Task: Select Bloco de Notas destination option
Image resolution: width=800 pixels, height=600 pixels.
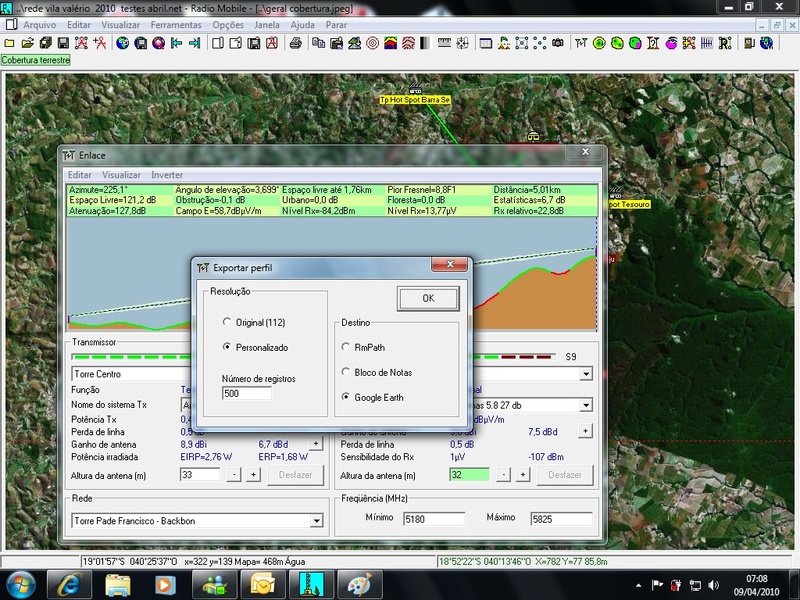Action: point(346,372)
